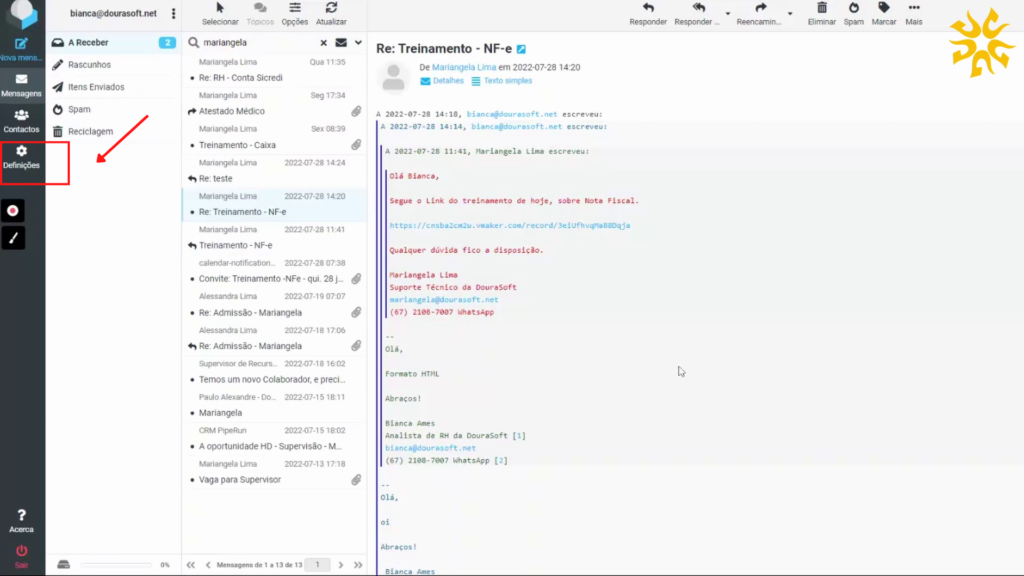Clear the mariangela search with X
Viewport: 1024px width, 576px height.
coord(323,43)
